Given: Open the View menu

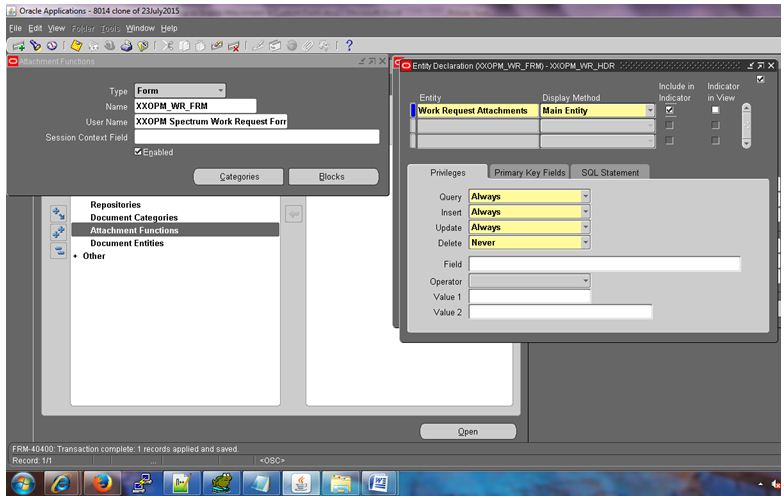Looking at the screenshot, I should coord(56,28).
